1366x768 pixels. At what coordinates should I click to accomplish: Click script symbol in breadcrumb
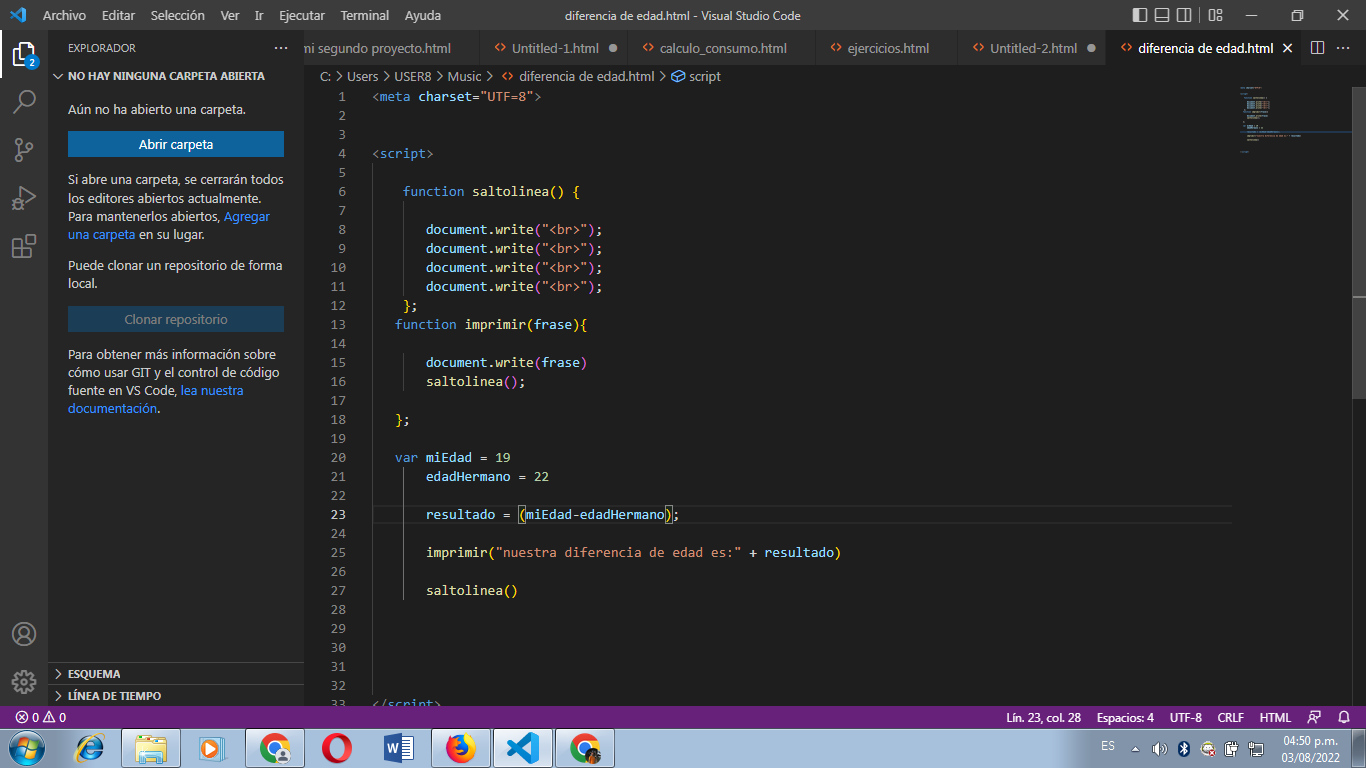(696, 76)
